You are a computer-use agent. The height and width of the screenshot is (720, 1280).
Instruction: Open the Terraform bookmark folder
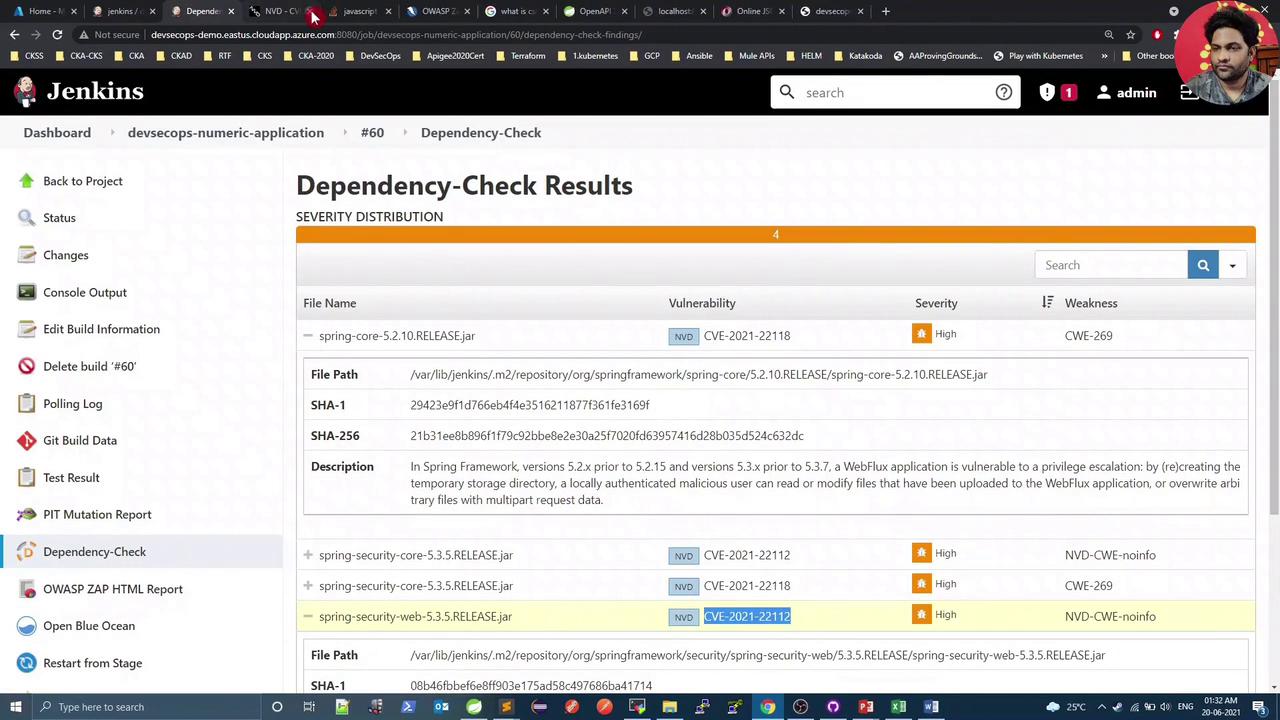521,56
